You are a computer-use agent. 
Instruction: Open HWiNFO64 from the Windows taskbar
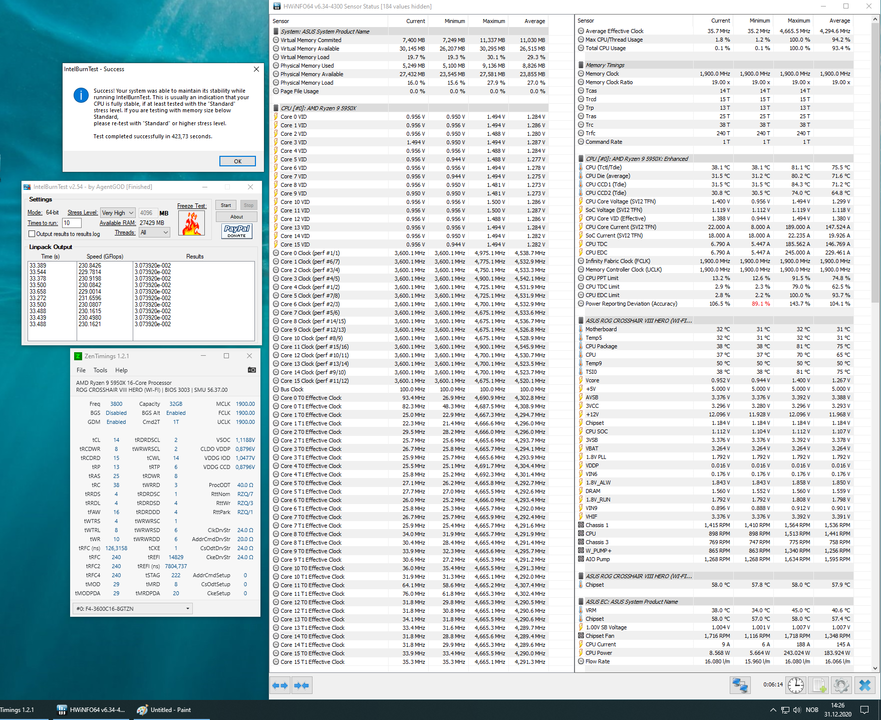pyautogui.click(x=92, y=710)
